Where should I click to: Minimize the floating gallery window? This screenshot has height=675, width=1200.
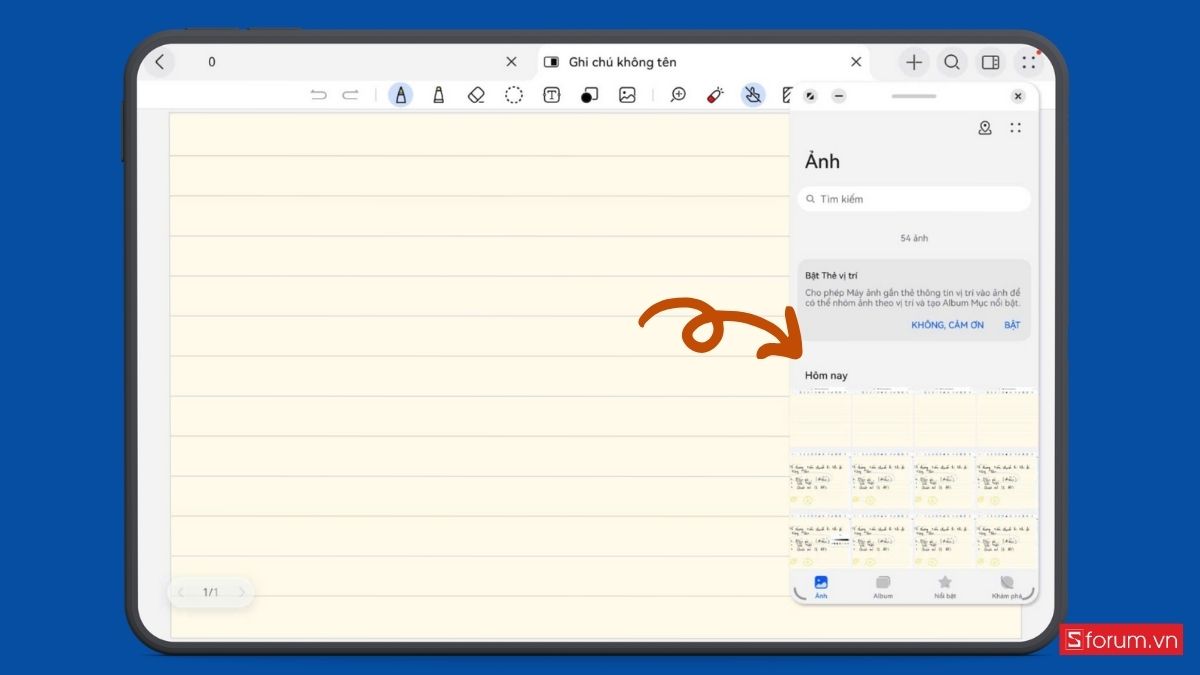click(x=839, y=96)
